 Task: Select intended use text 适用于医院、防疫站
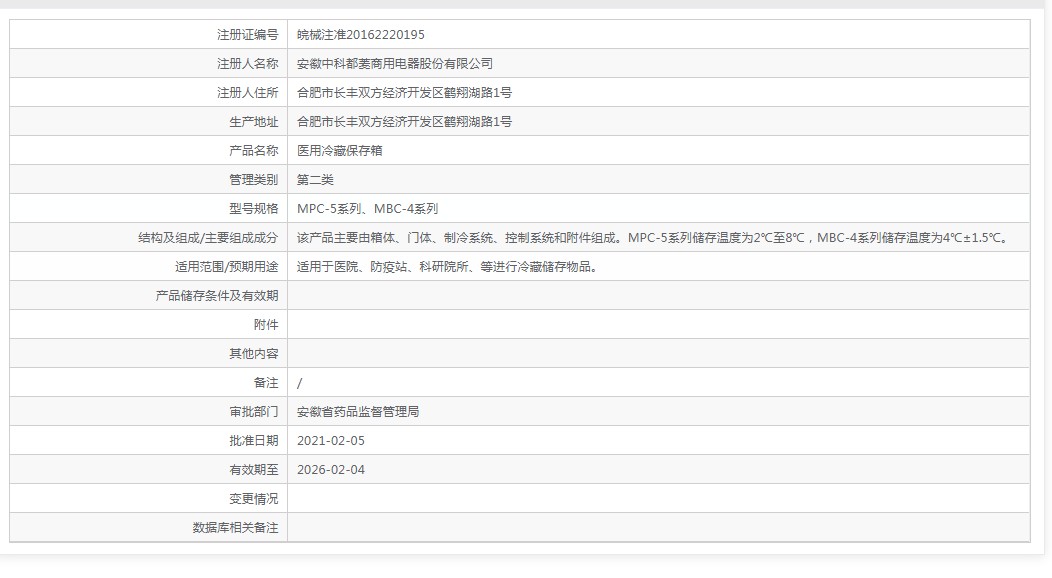coord(448,267)
